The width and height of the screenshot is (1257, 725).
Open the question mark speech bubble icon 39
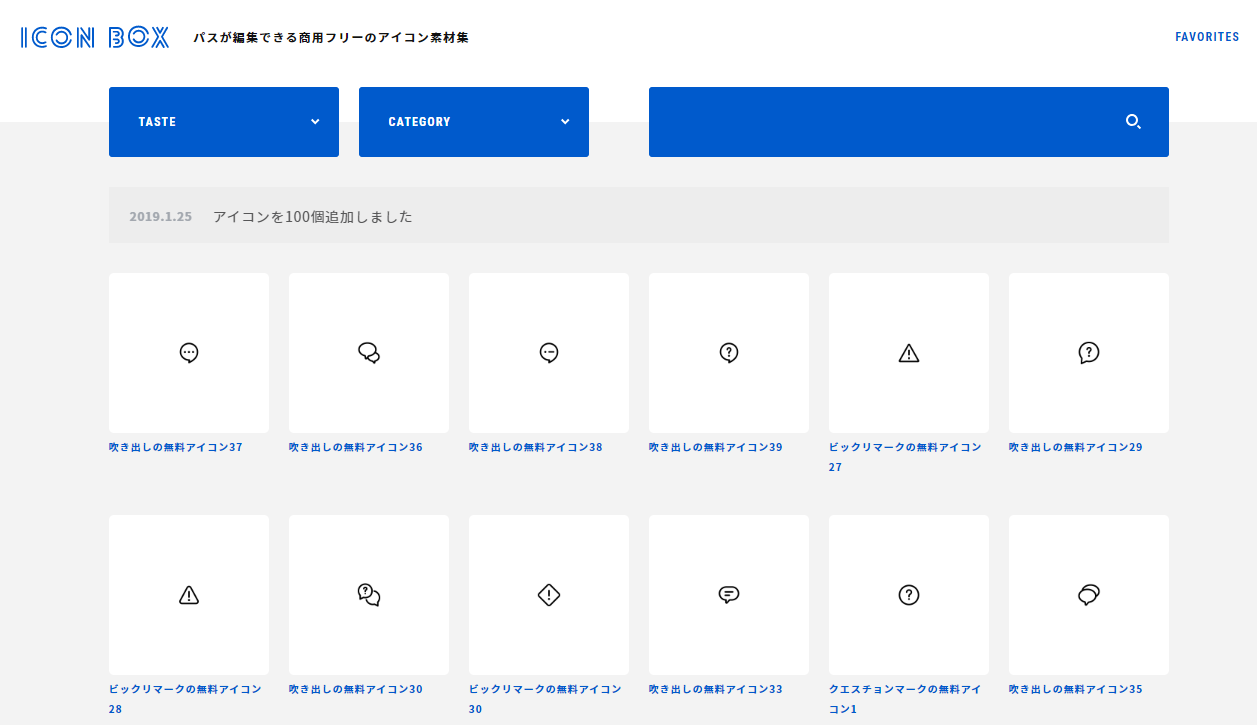[729, 353]
